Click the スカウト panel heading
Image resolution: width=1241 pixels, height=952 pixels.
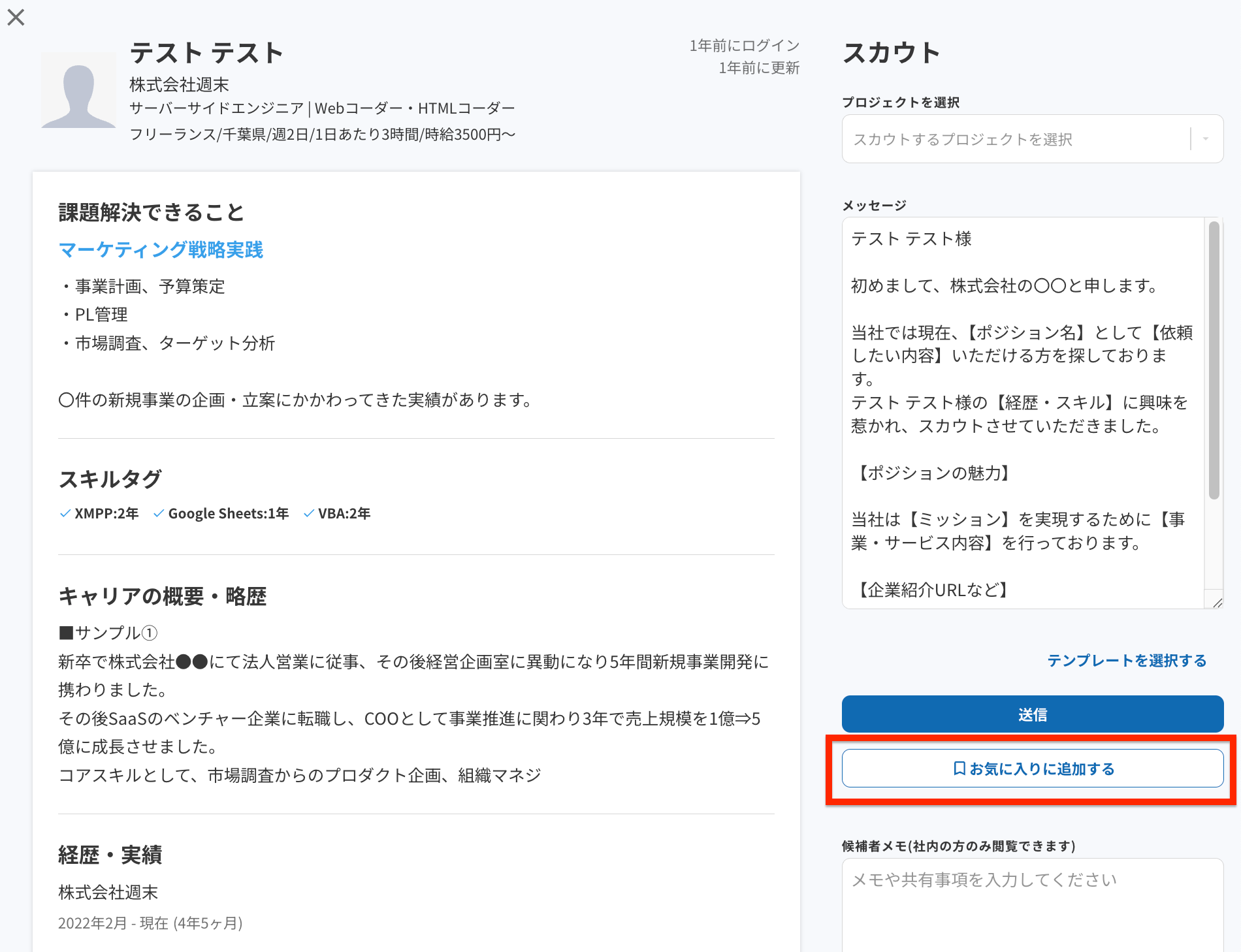891,53
